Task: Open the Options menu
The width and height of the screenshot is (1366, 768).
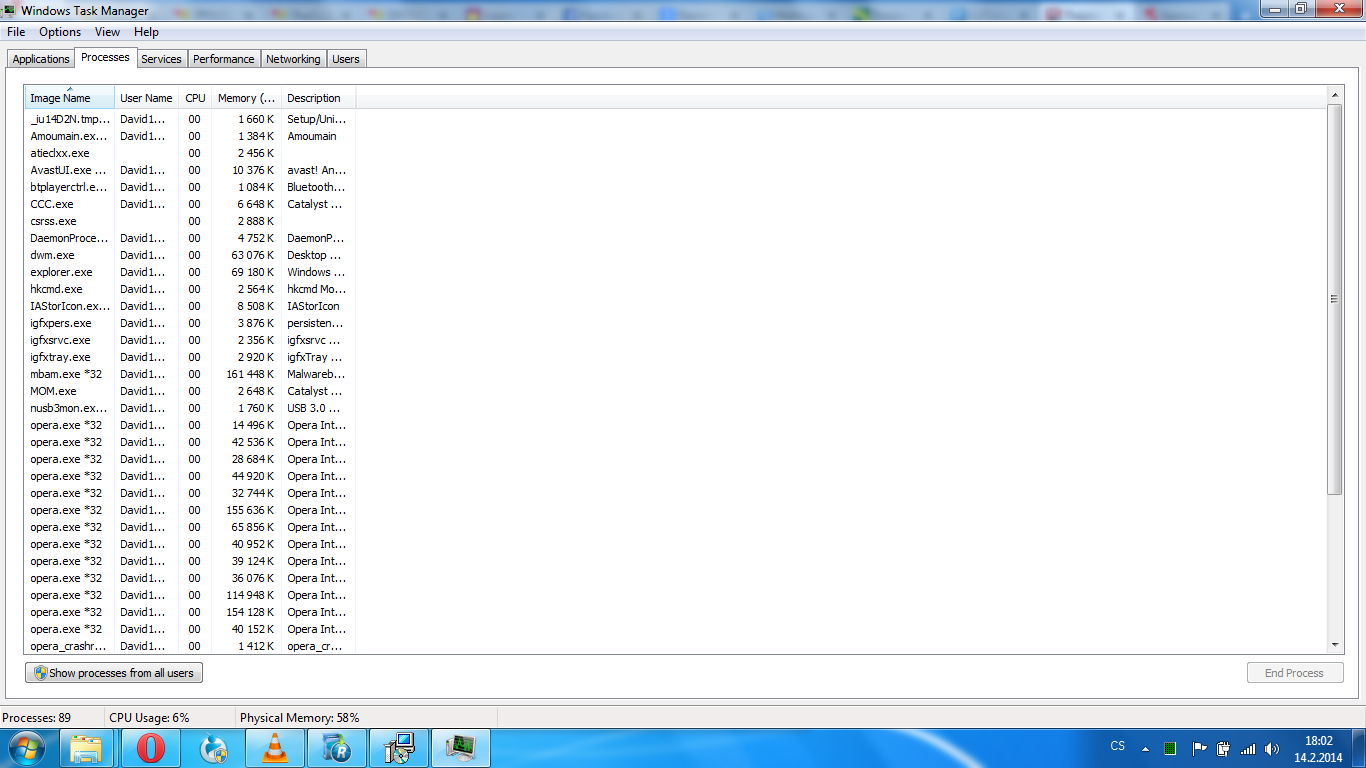Action: [x=60, y=32]
